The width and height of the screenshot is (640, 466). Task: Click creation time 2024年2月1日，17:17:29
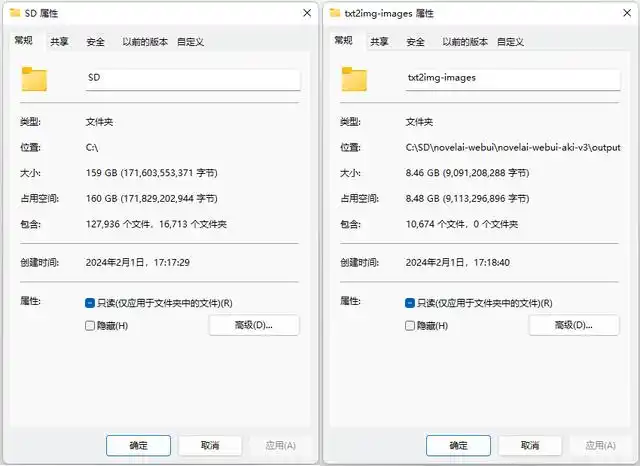coord(138,262)
